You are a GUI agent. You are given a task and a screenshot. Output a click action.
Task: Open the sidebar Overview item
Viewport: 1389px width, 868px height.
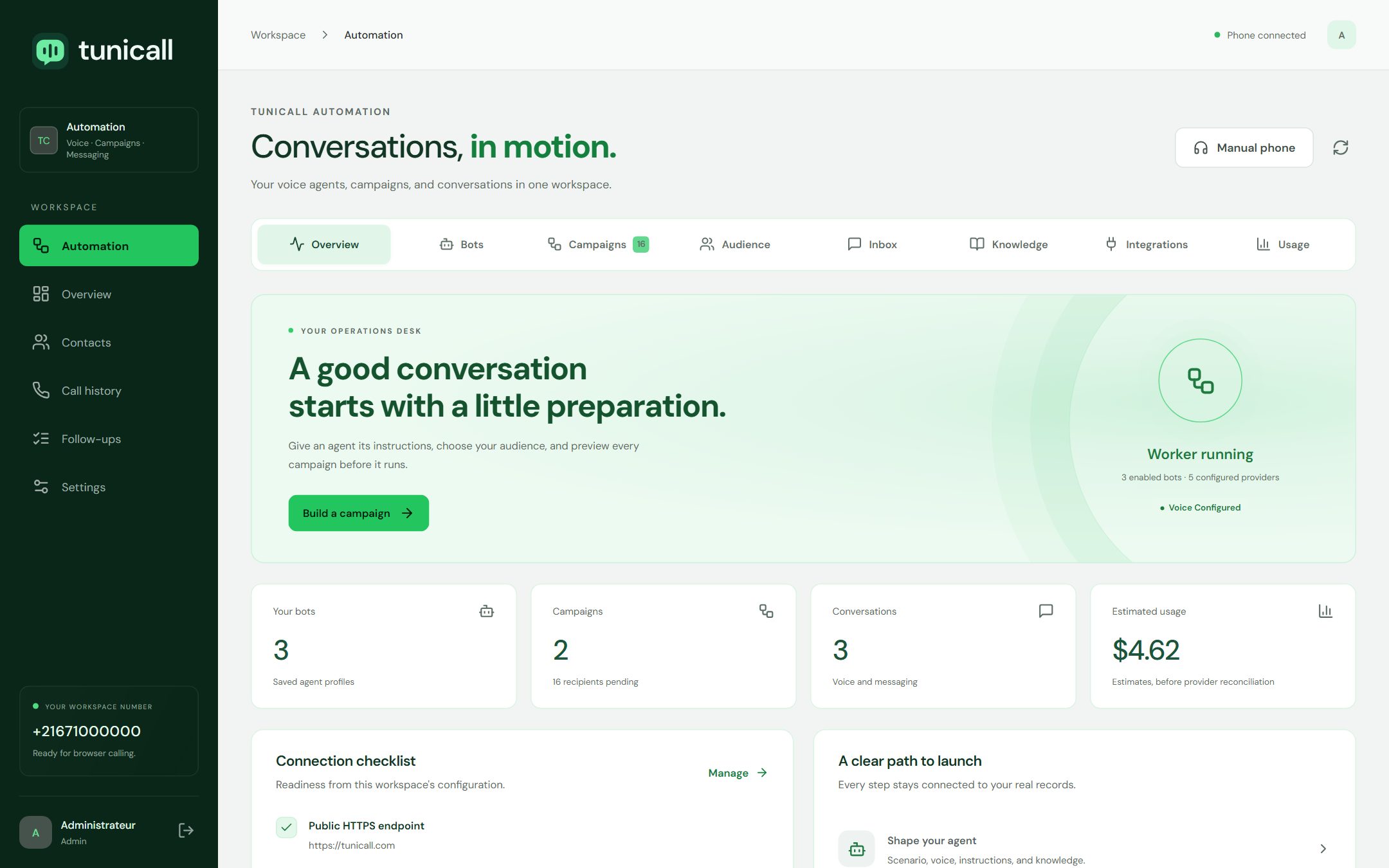coord(109,294)
